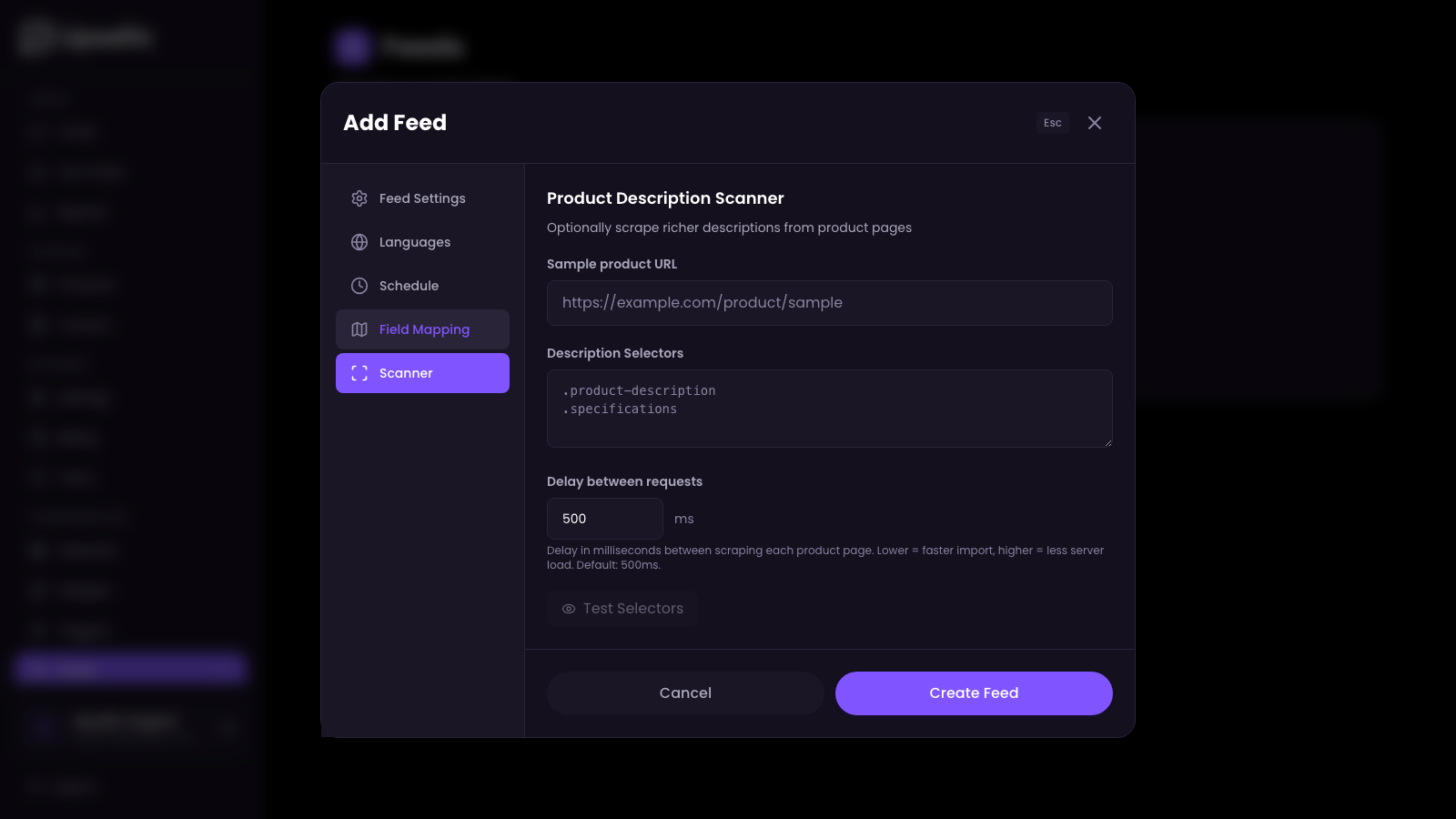Viewport: 1456px width, 819px height.
Task: Navigate to the Languages settings
Action: pos(414,242)
